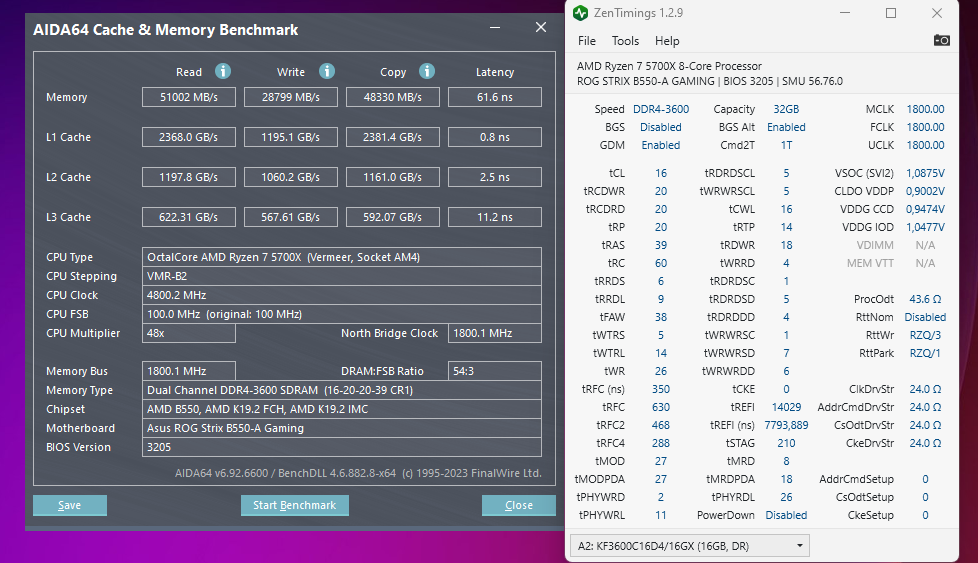Viewport: 978px width, 563px height.
Task: Click Capacity value 32GB in ZenTimings
Action: [786, 109]
